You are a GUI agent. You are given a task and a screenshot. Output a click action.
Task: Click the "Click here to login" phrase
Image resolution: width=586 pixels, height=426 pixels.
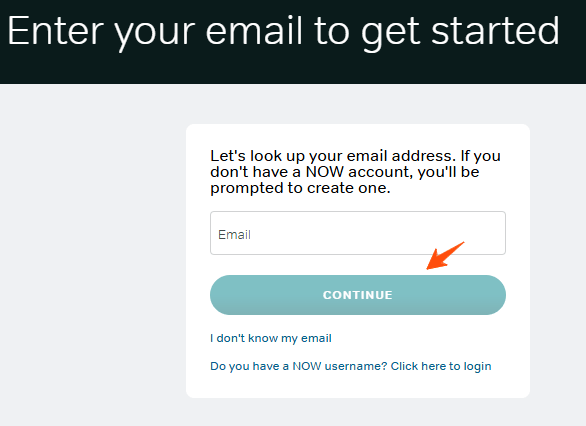tap(441, 366)
